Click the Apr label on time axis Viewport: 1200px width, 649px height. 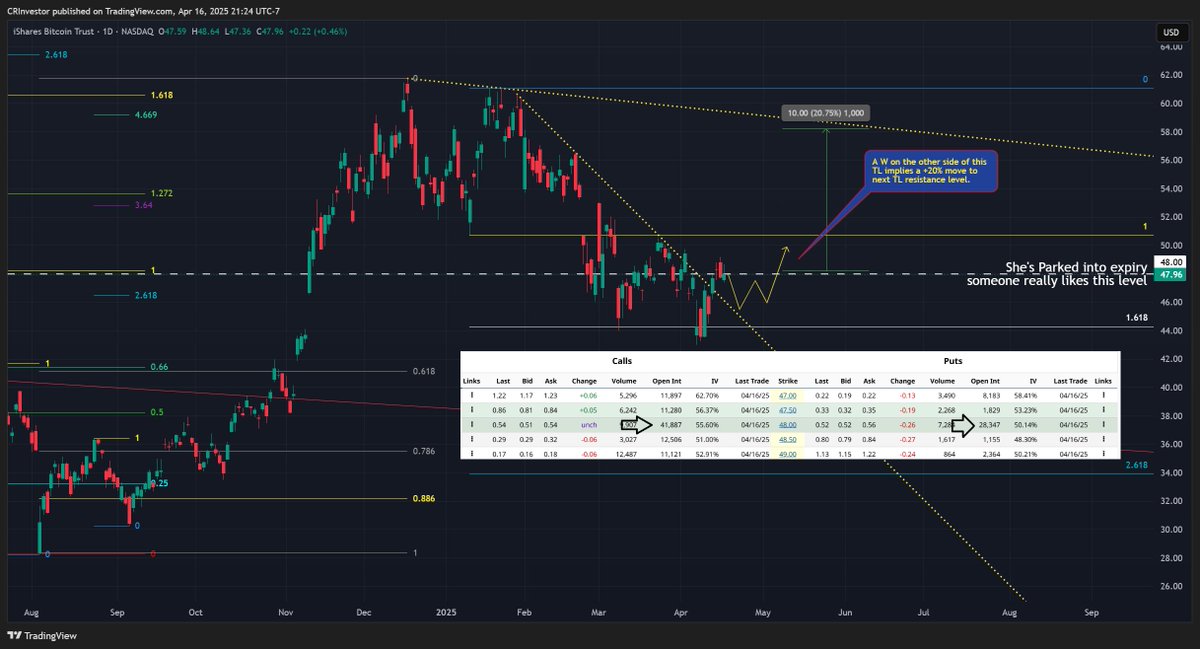click(x=681, y=611)
